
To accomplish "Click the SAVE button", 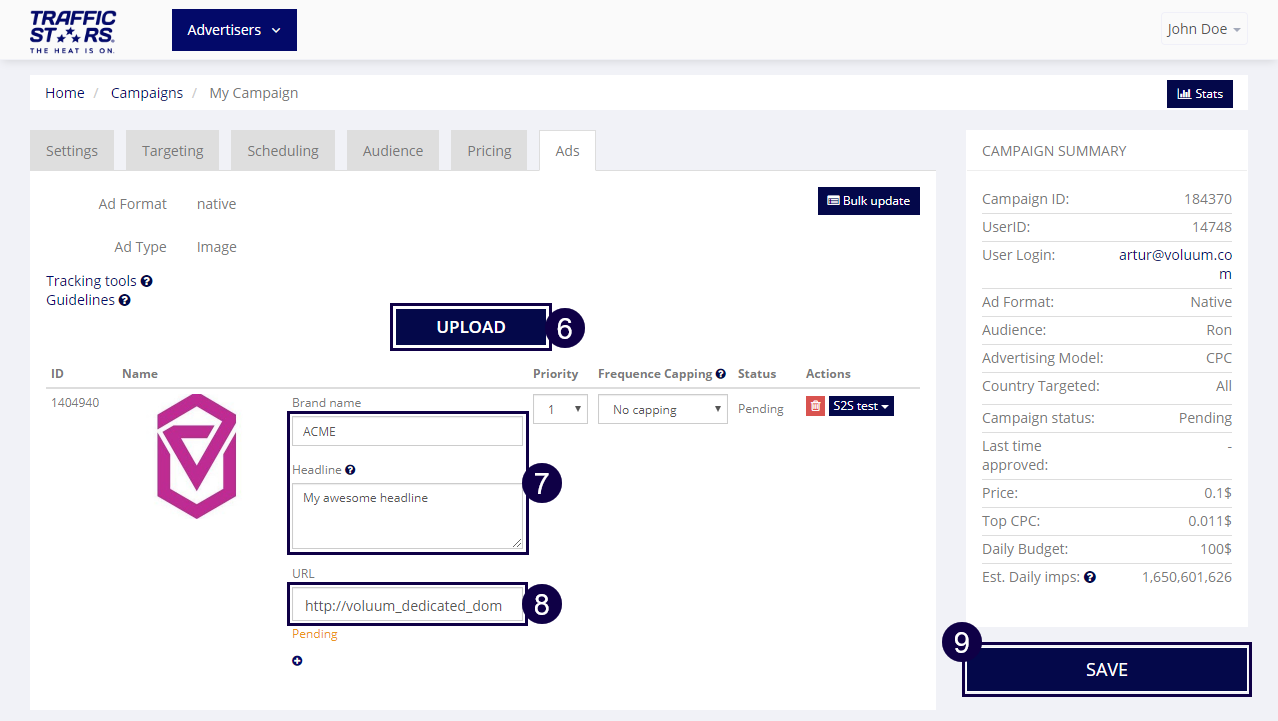I will [1106, 670].
